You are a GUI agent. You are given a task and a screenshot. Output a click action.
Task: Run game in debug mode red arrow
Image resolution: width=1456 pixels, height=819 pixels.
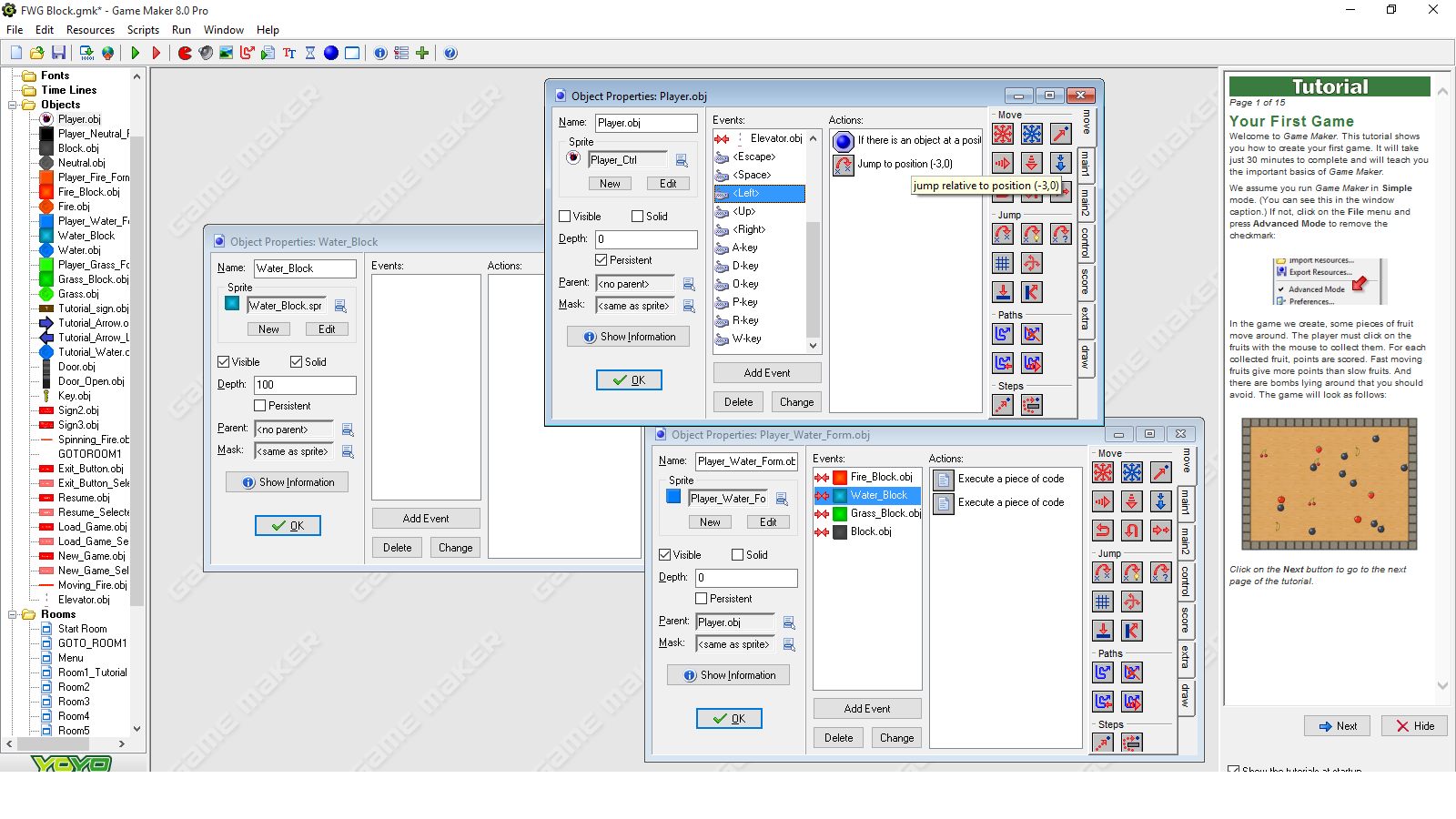pyautogui.click(x=156, y=53)
